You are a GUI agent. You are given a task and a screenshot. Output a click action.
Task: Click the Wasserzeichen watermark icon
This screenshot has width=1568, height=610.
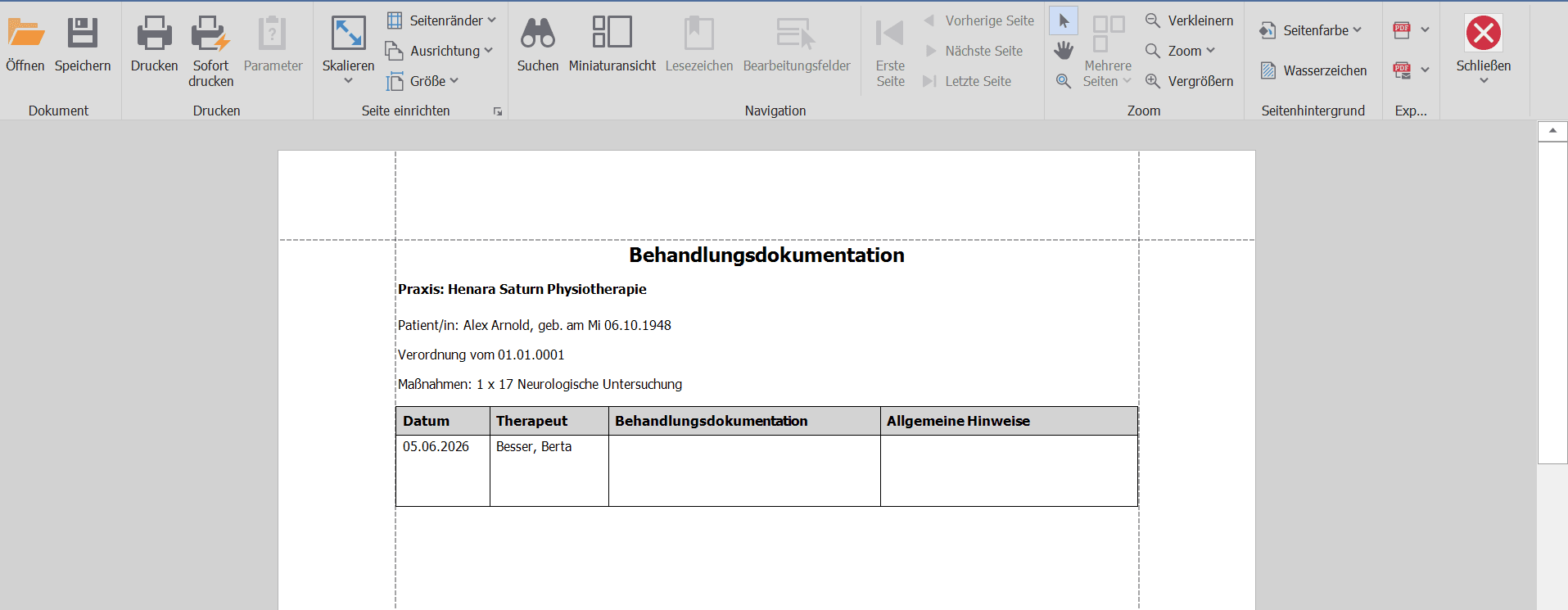[x=1268, y=70]
